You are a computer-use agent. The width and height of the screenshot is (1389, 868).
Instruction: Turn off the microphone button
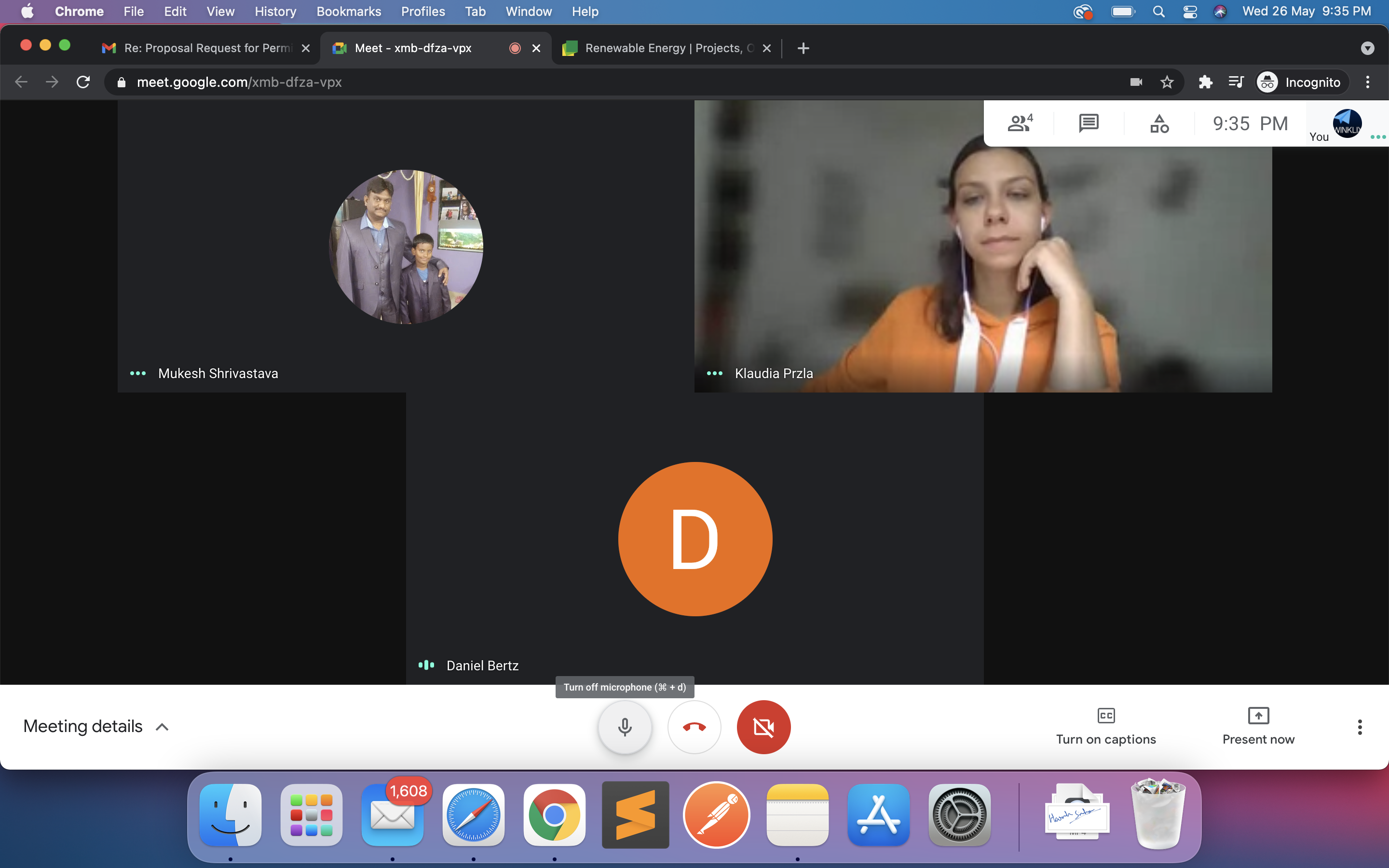click(x=625, y=727)
